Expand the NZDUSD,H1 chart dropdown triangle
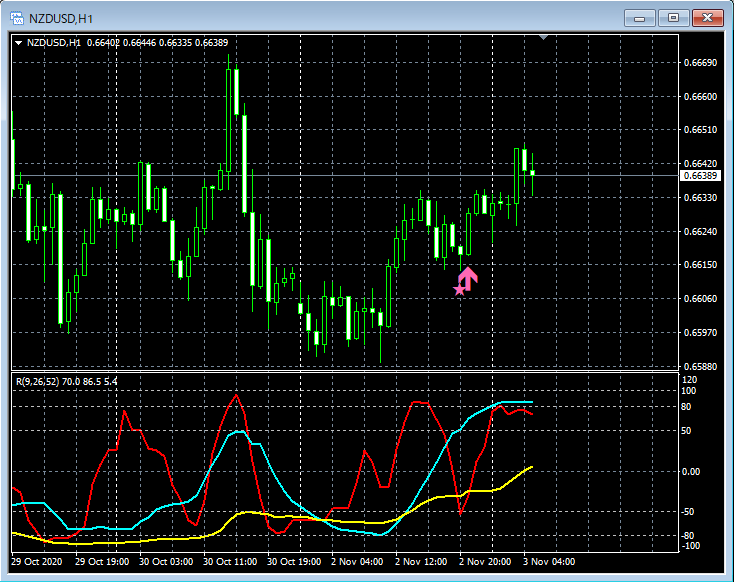Screen dimensions: 734x582 (x=19, y=43)
